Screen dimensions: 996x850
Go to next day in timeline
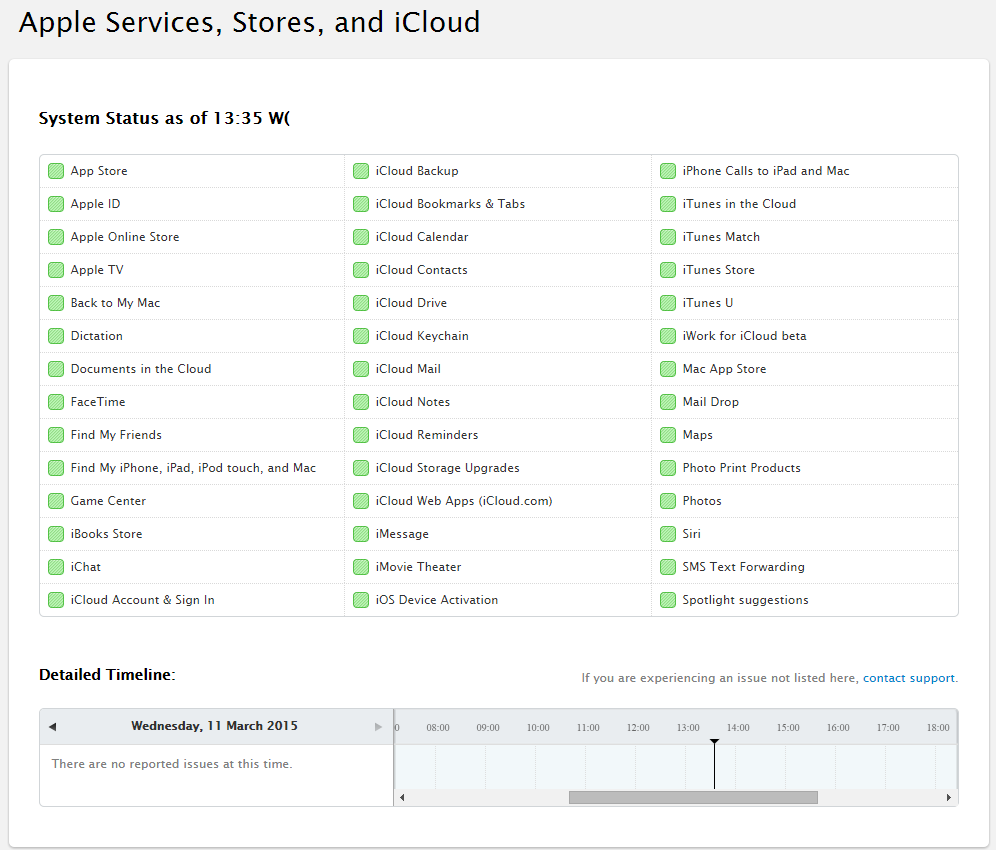(379, 727)
